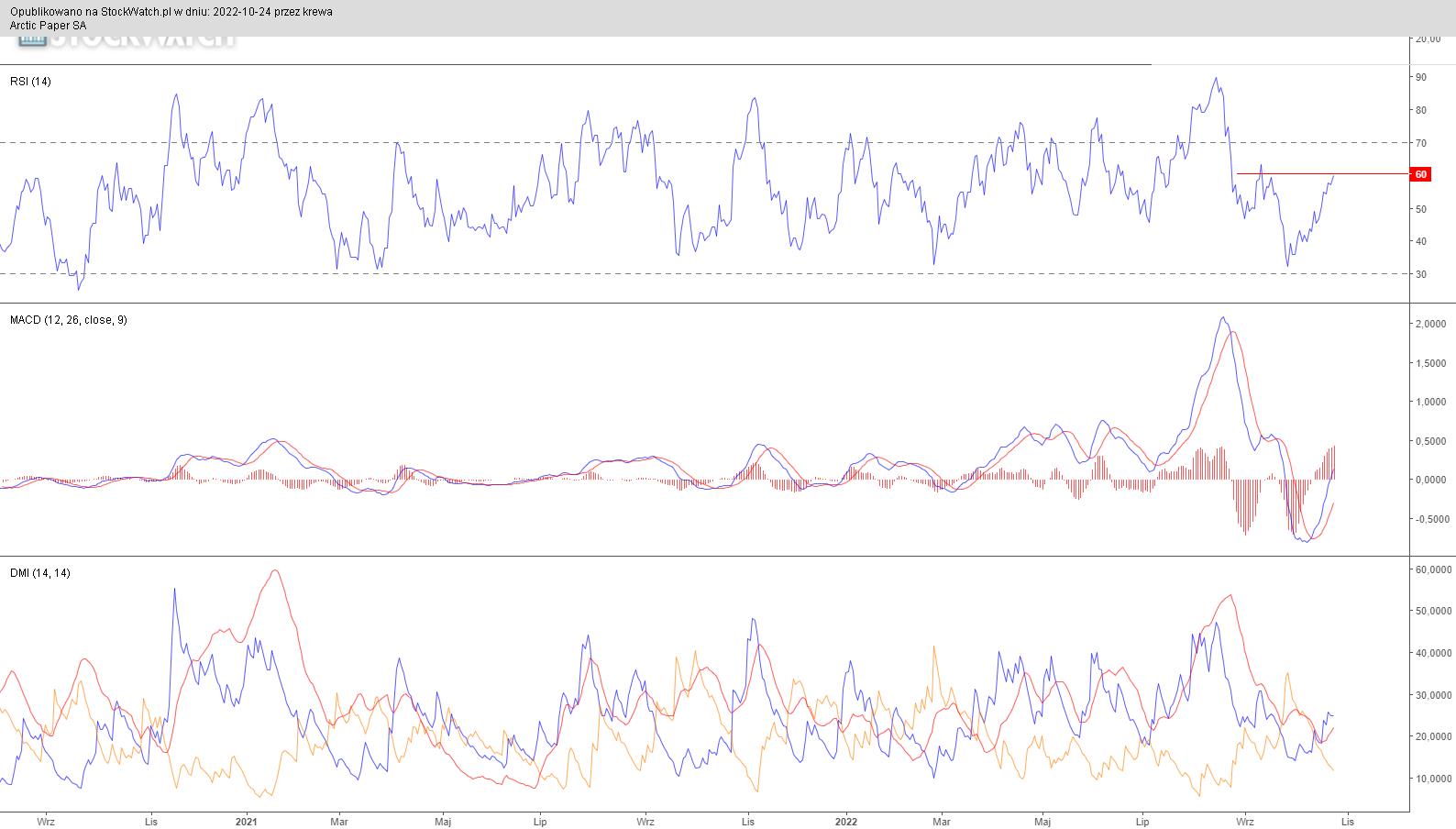This screenshot has width=1456, height=829.
Task: Click the 50,0000 DMI scale value
Action: [1433, 611]
